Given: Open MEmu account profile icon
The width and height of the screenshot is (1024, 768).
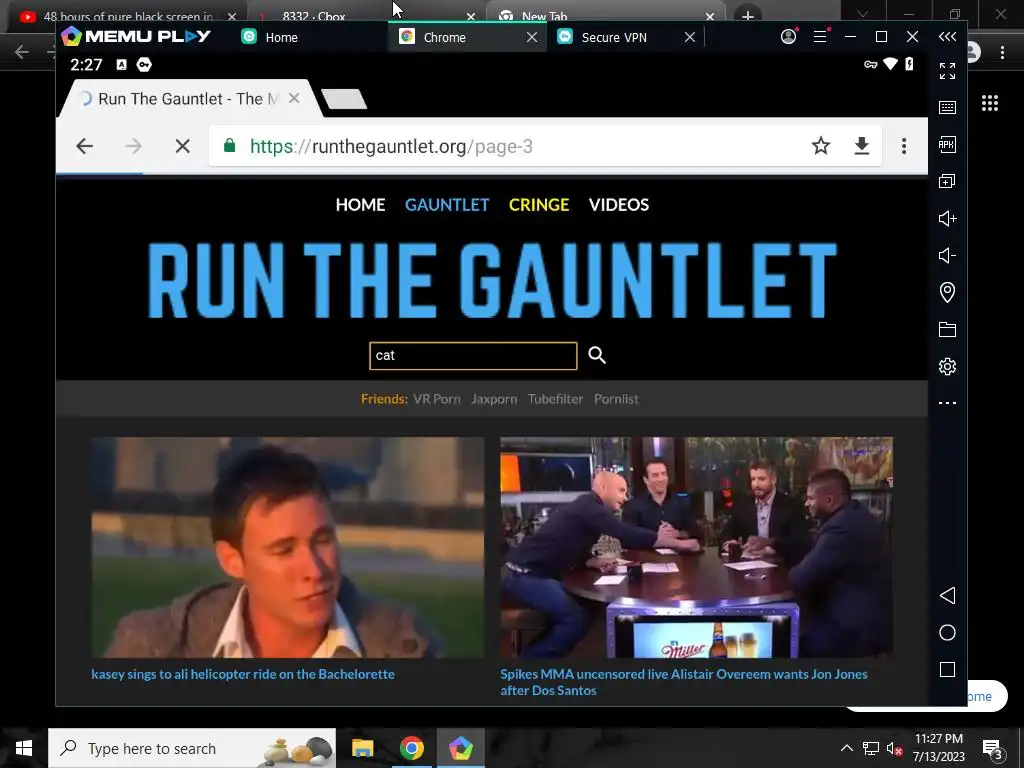Looking at the screenshot, I should click(789, 37).
